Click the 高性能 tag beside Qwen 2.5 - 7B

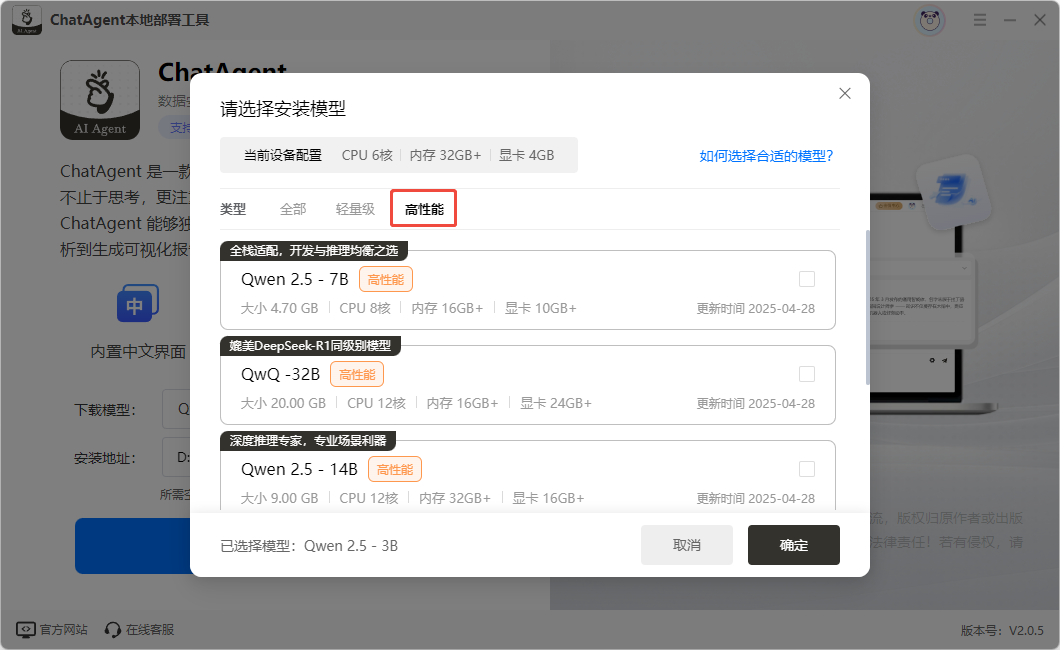pyautogui.click(x=385, y=280)
